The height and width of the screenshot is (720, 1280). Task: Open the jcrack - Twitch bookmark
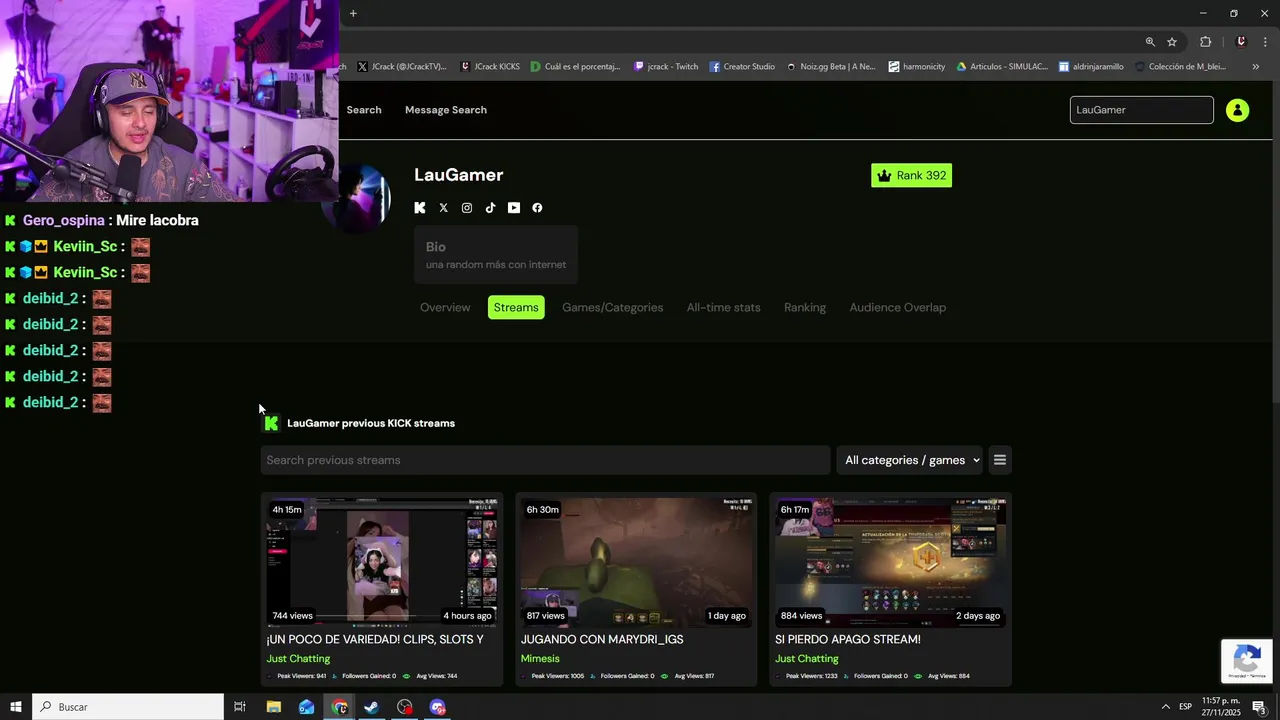[666, 67]
